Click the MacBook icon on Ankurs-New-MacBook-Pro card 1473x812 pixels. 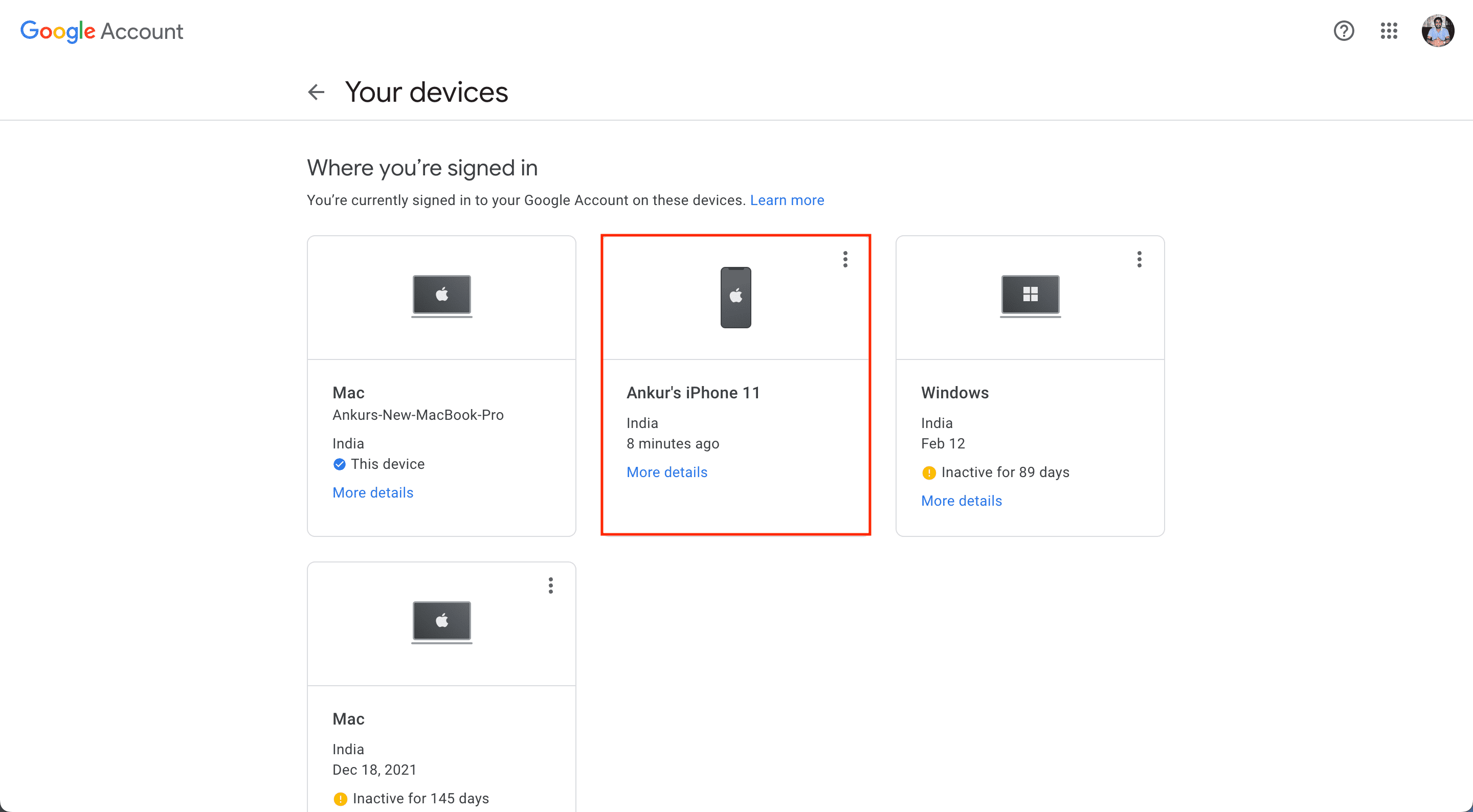(x=442, y=296)
